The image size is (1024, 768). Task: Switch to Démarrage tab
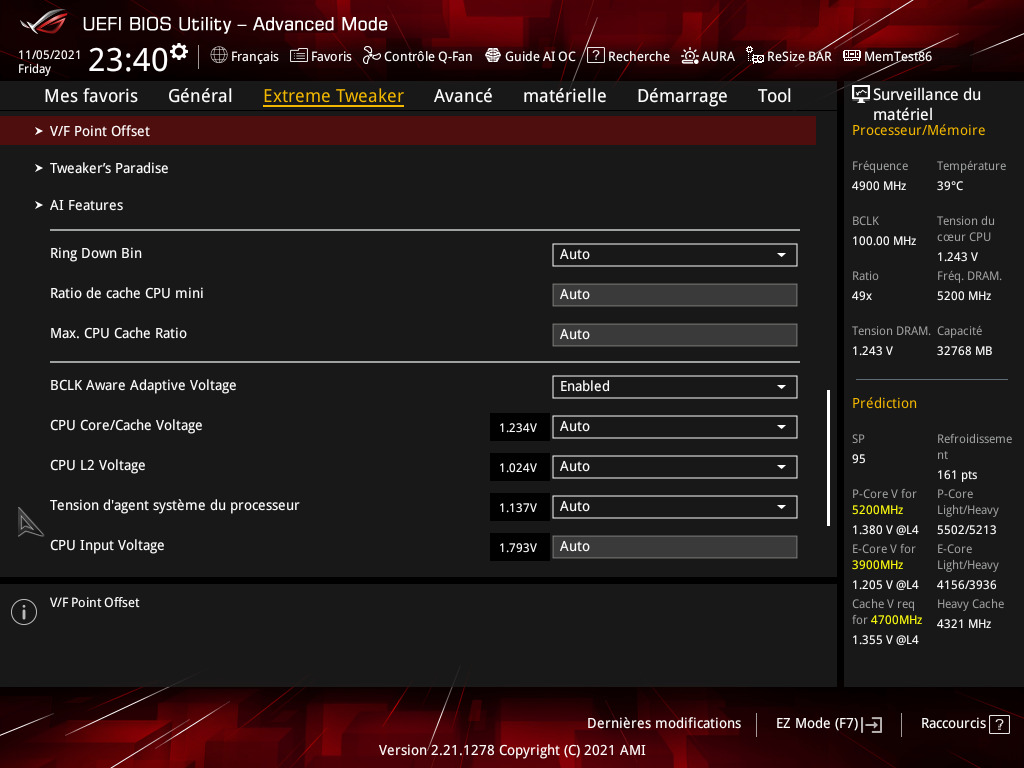pyautogui.click(x=682, y=96)
